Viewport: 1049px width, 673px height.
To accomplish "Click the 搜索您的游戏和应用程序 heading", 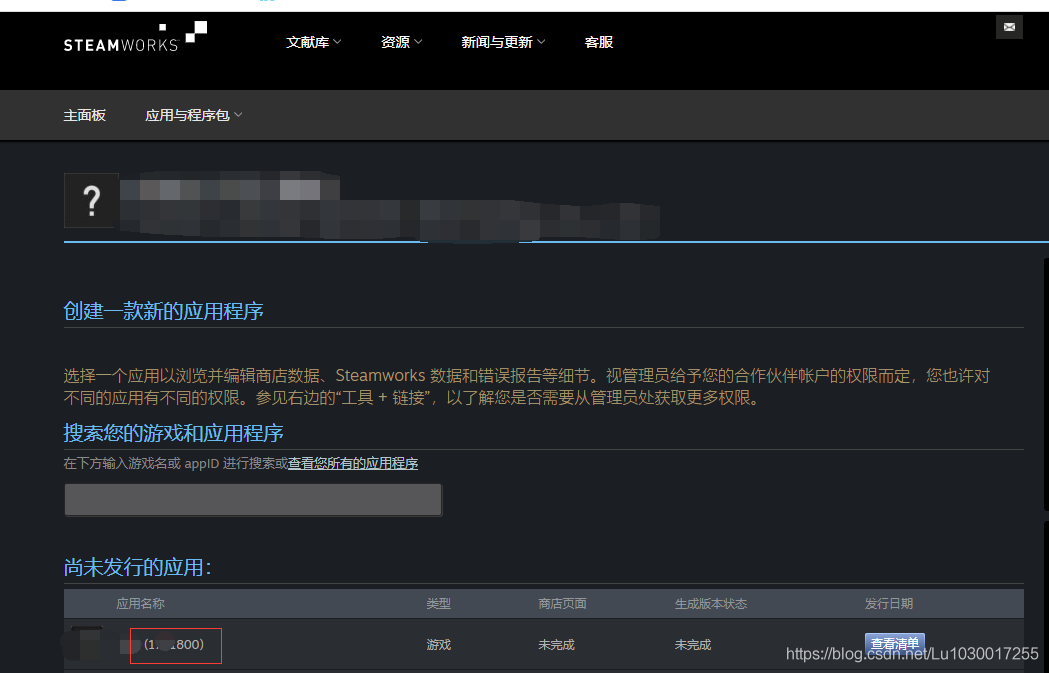I will click(x=173, y=433).
